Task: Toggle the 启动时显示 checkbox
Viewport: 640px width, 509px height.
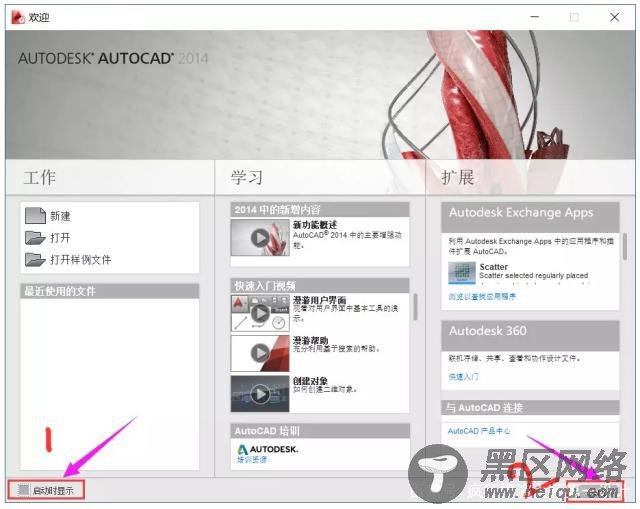Action: (x=24, y=490)
